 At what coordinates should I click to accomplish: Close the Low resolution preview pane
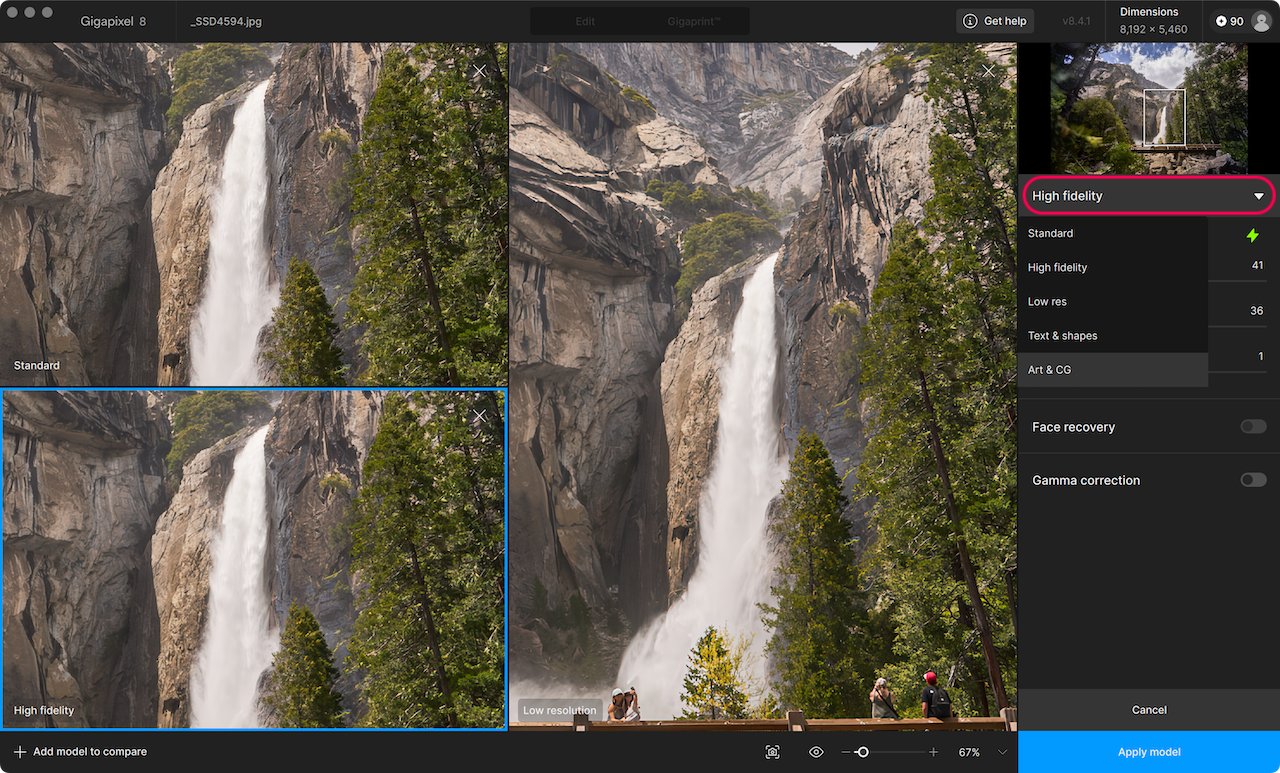[x=989, y=71]
